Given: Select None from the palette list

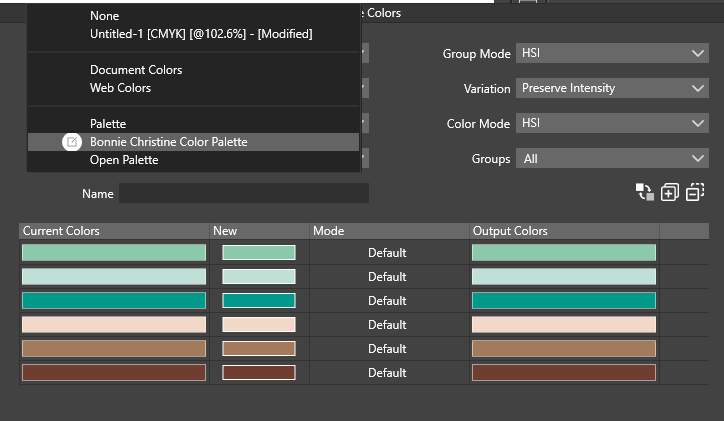Looking at the screenshot, I should point(104,16).
